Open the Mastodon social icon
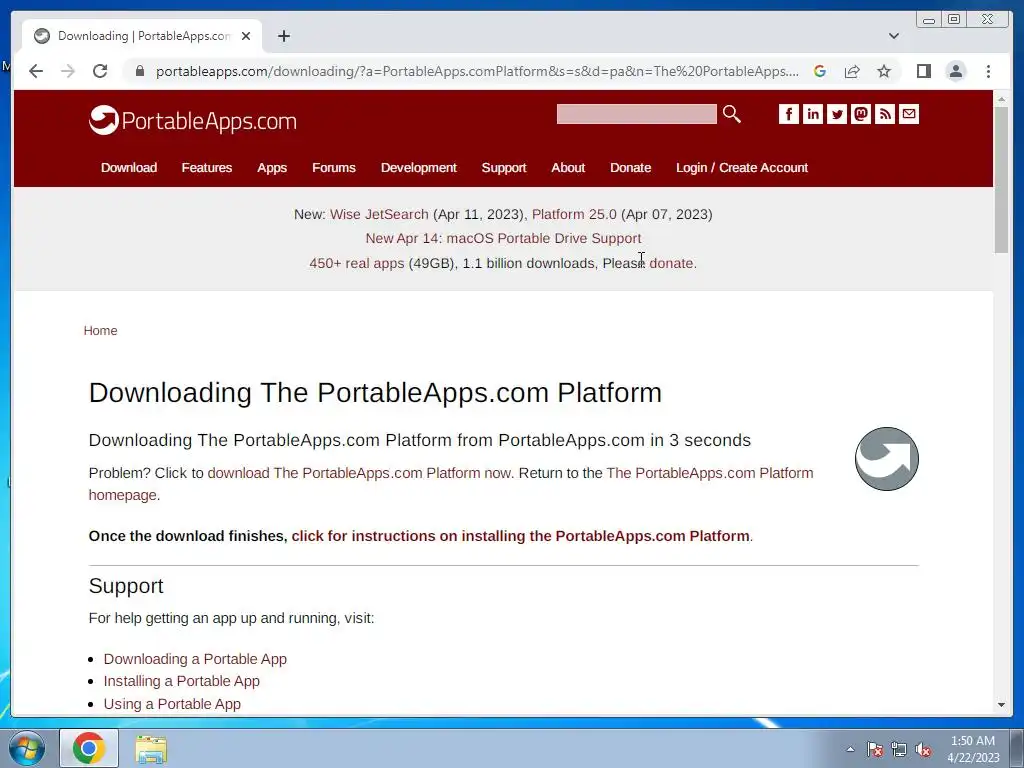 coord(861,114)
